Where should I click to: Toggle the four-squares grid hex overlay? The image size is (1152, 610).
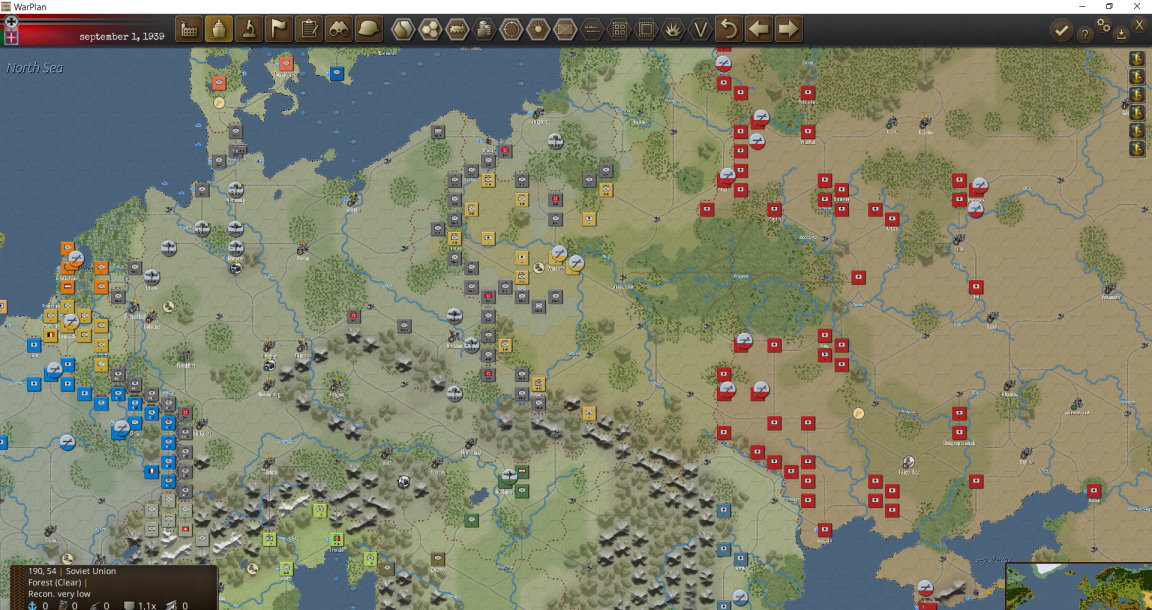(x=619, y=29)
